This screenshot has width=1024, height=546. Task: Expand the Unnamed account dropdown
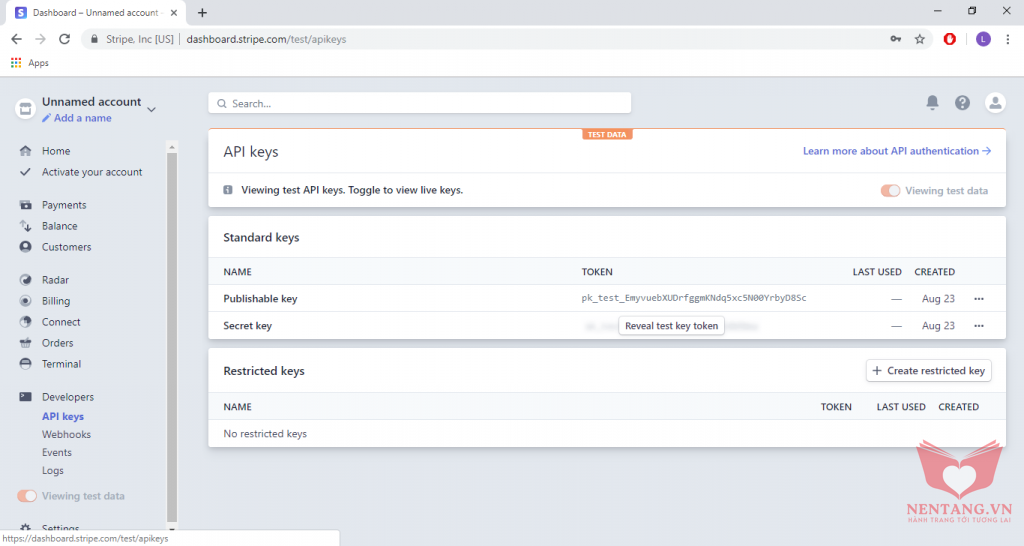151,109
